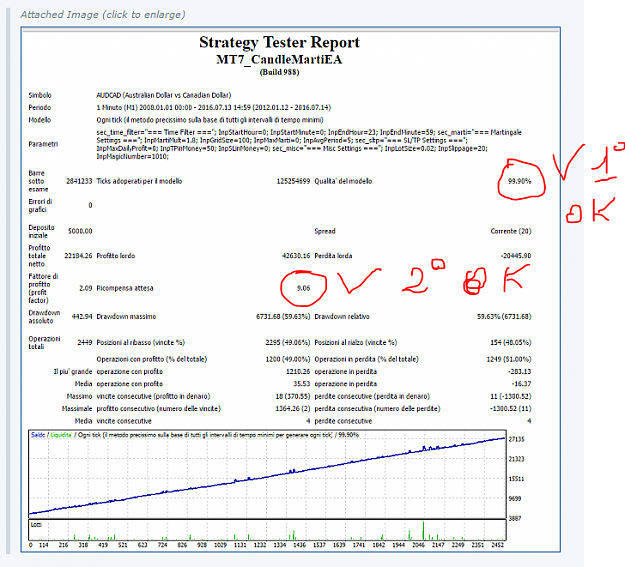Click 'Operazioni con profitto (% del totale)' label
The height and width of the screenshot is (567, 625).
(x=152, y=359)
